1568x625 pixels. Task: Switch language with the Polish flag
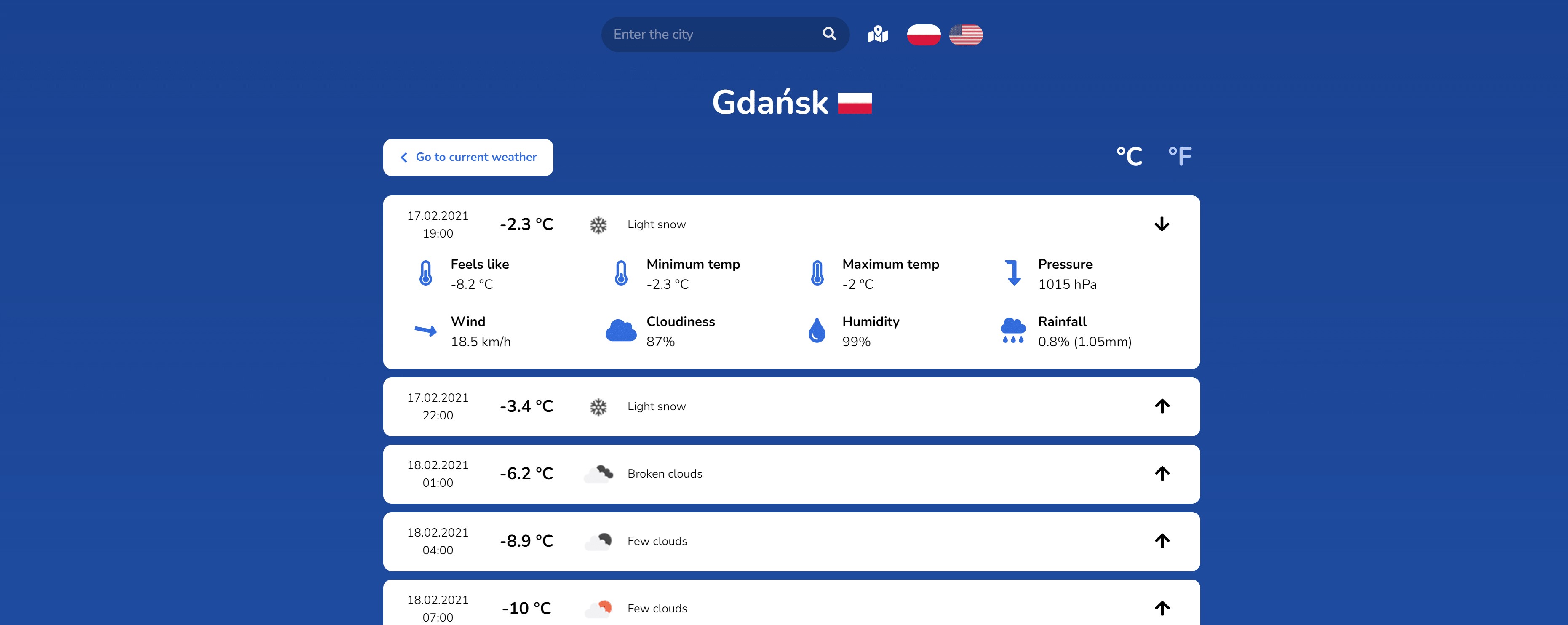click(x=923, y=35)
